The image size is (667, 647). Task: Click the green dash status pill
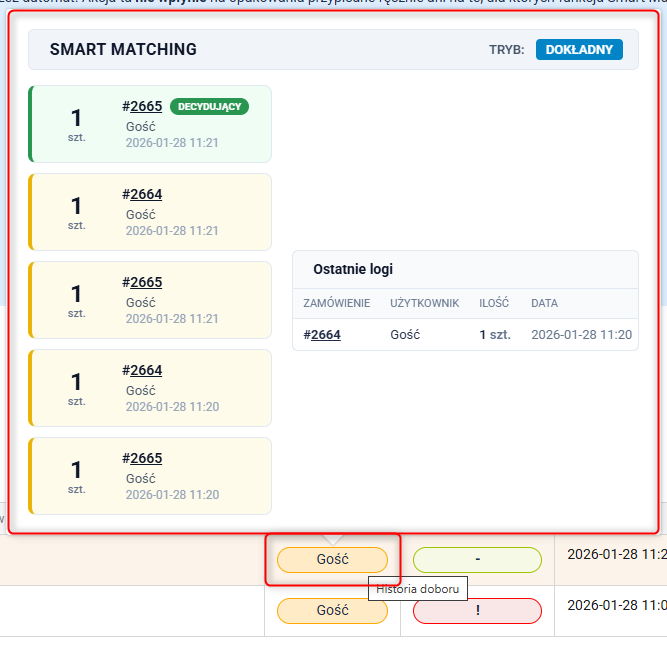coord(477,560)
